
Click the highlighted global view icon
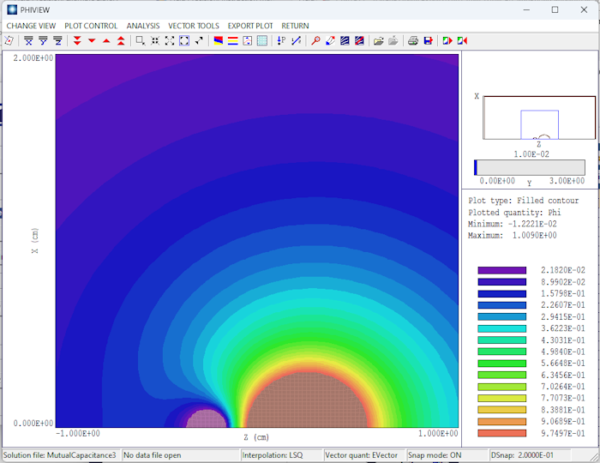[184, 41]
